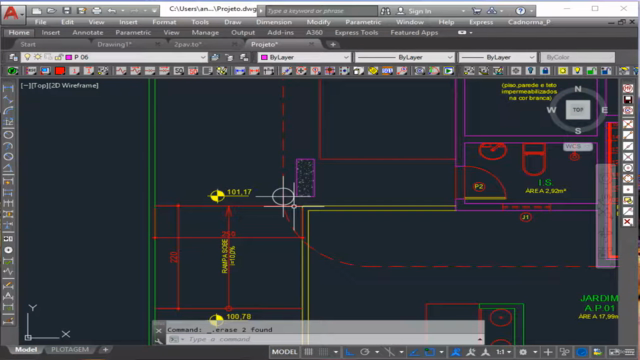Click the Layer Properties manager icon

13,57
